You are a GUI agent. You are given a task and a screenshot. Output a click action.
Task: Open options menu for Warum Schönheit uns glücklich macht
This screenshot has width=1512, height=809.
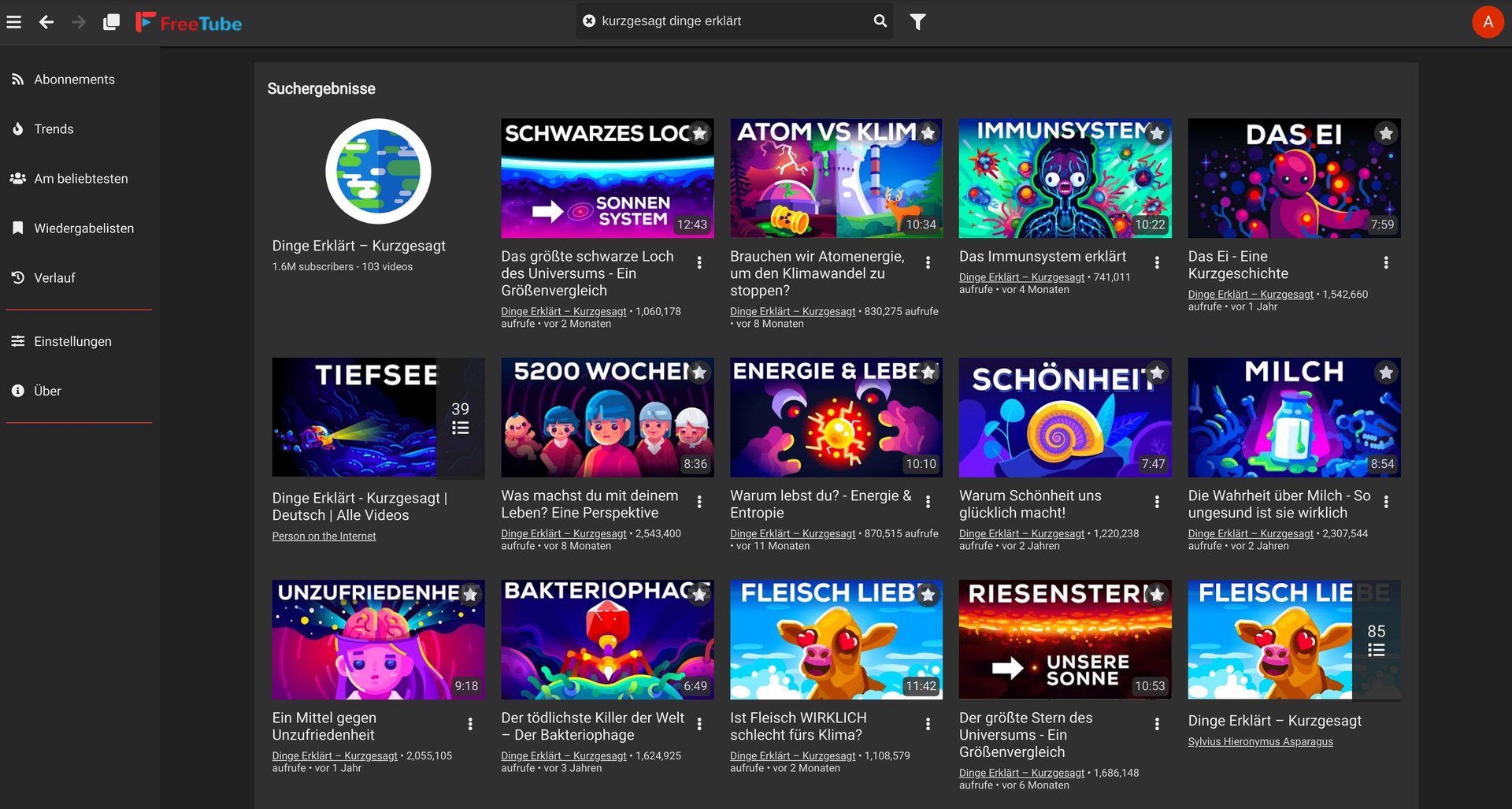(x=1157, y=502)
